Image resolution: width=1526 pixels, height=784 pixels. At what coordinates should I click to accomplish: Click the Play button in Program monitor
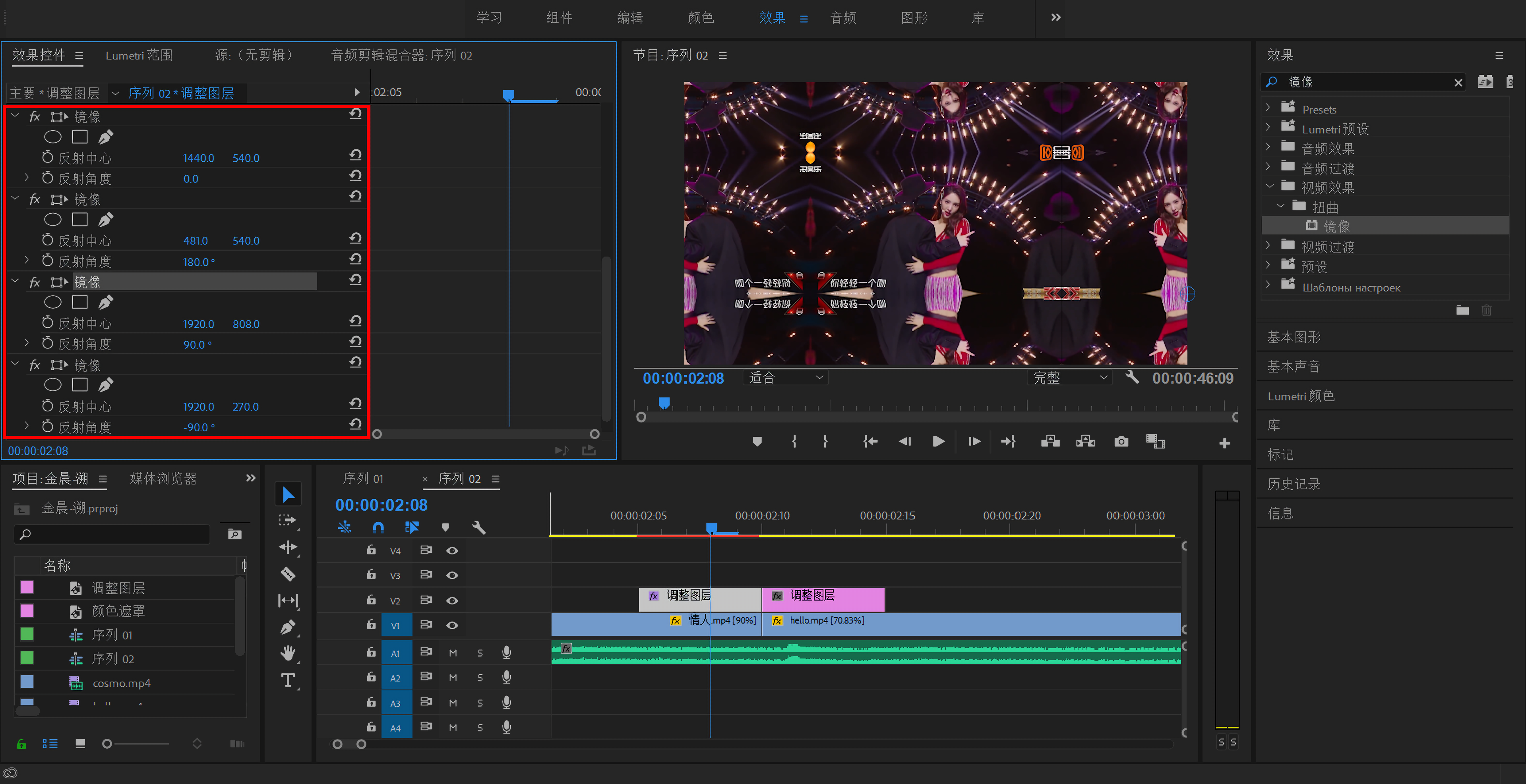pyautogui.click(x=938, y=442)
